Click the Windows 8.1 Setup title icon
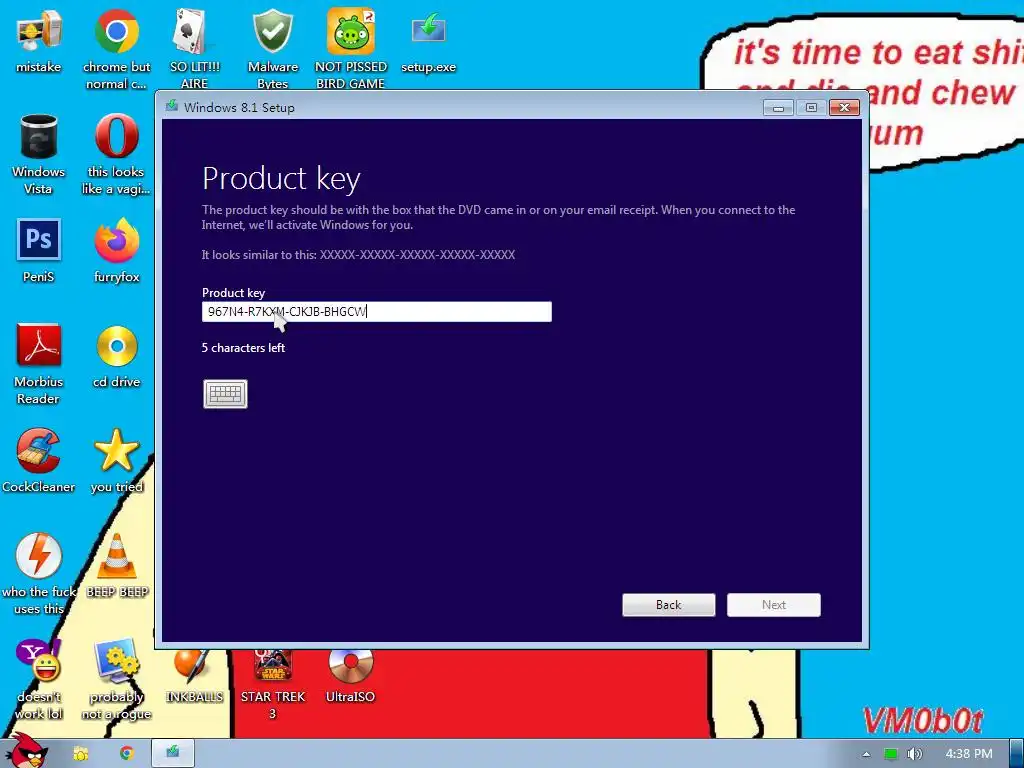Viewport: 1024px width, 768px height. coord(172,106)
